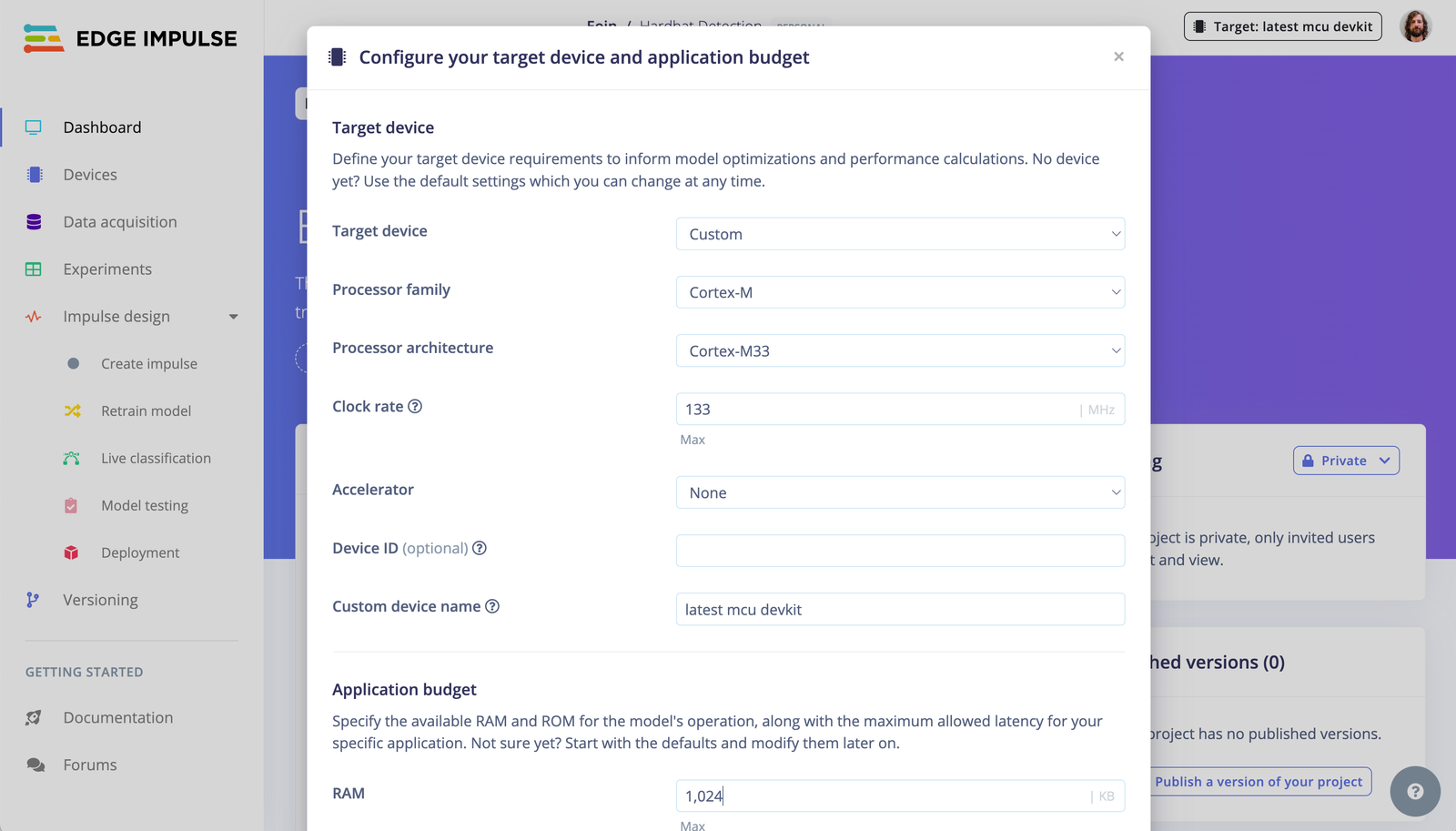Open the Clock rate help tooltip
The width and height of the screenshot is (1456, 831).
click(415, 407)
